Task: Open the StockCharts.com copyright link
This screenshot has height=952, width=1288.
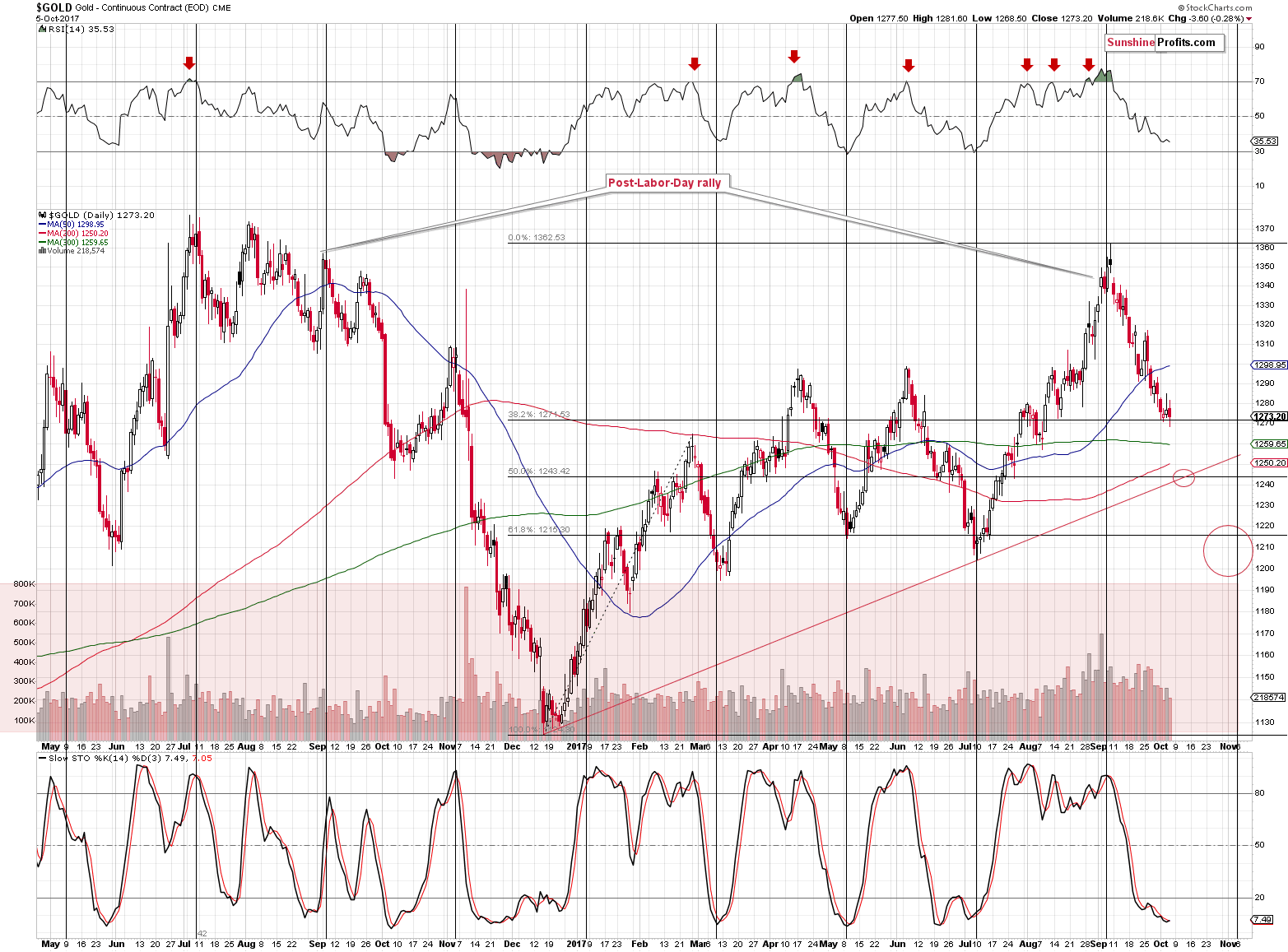Action: [1215, 7]
